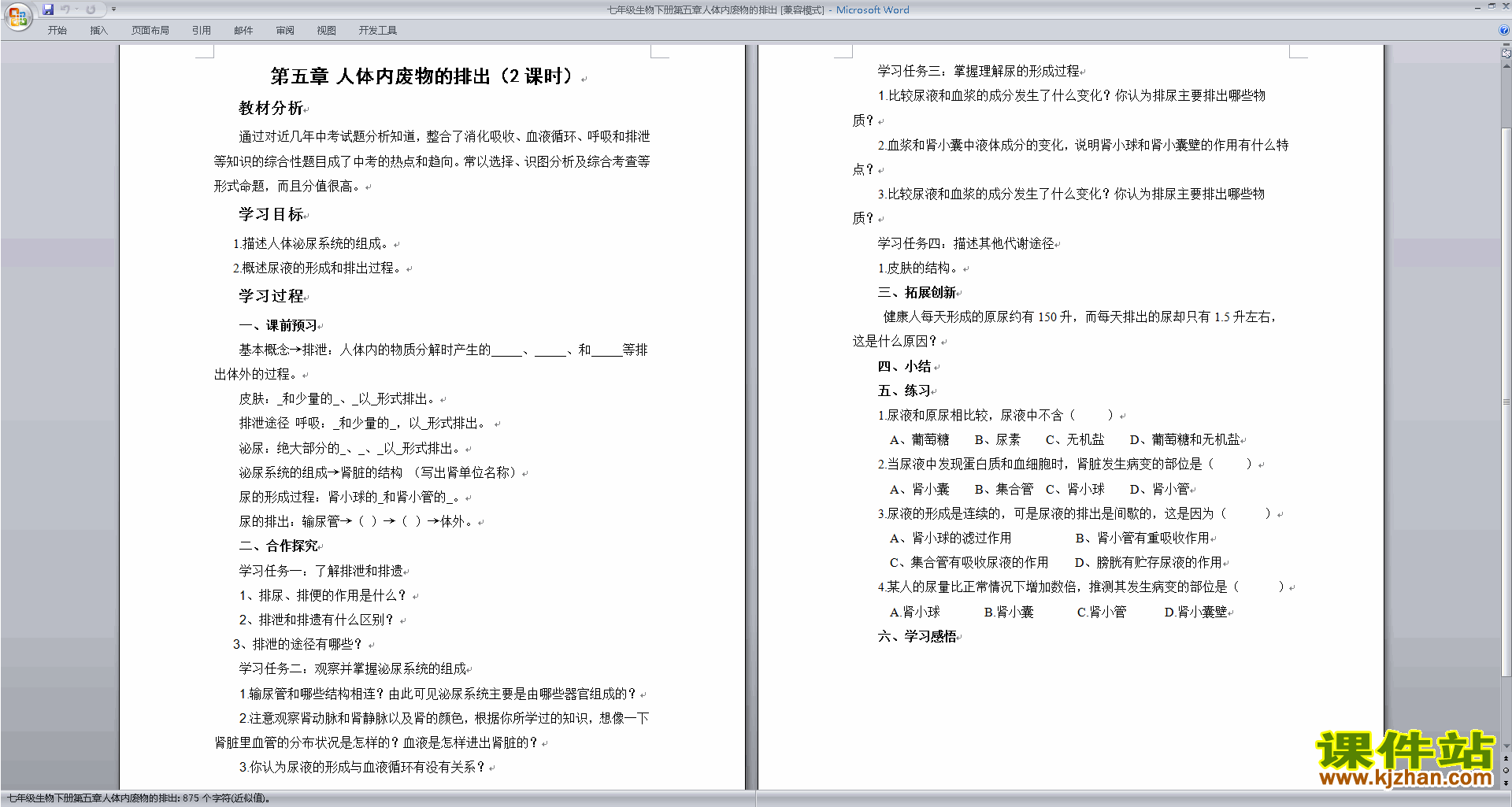Click answer option B、集合管
The height and width of the screenshot is (807, 1512).
[x=1003, y=489]
